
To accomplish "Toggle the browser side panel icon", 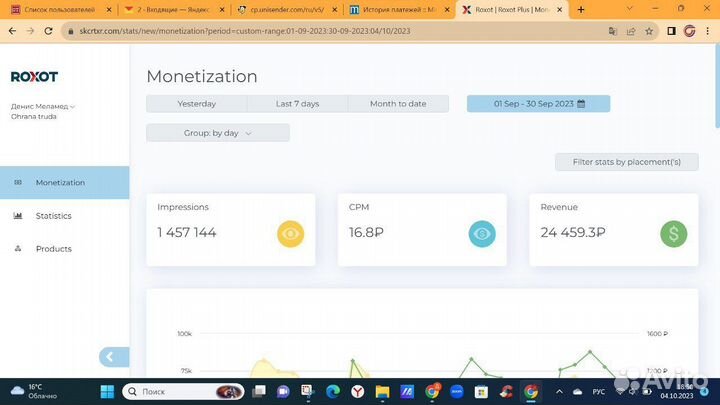I will pos(671,31).
